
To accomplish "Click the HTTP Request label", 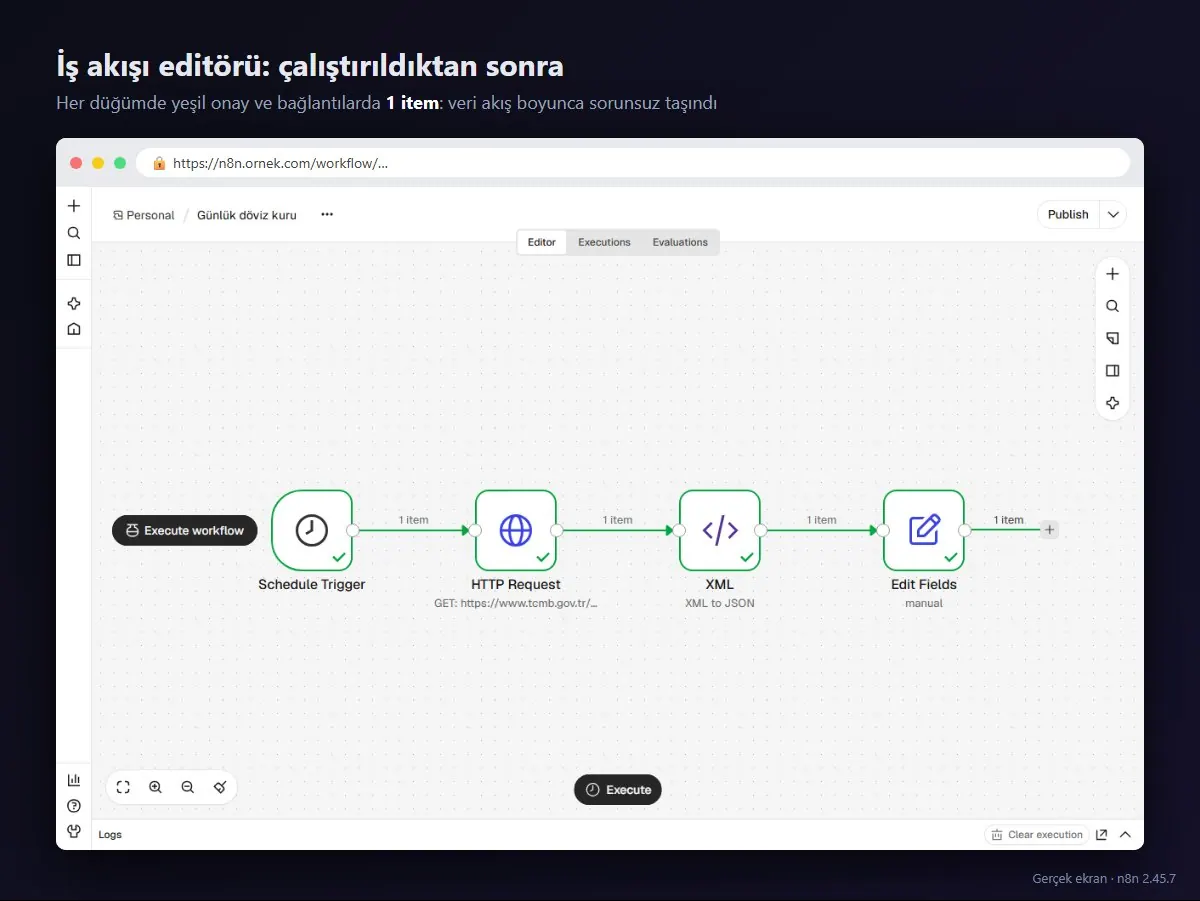I will pos(516,584).
